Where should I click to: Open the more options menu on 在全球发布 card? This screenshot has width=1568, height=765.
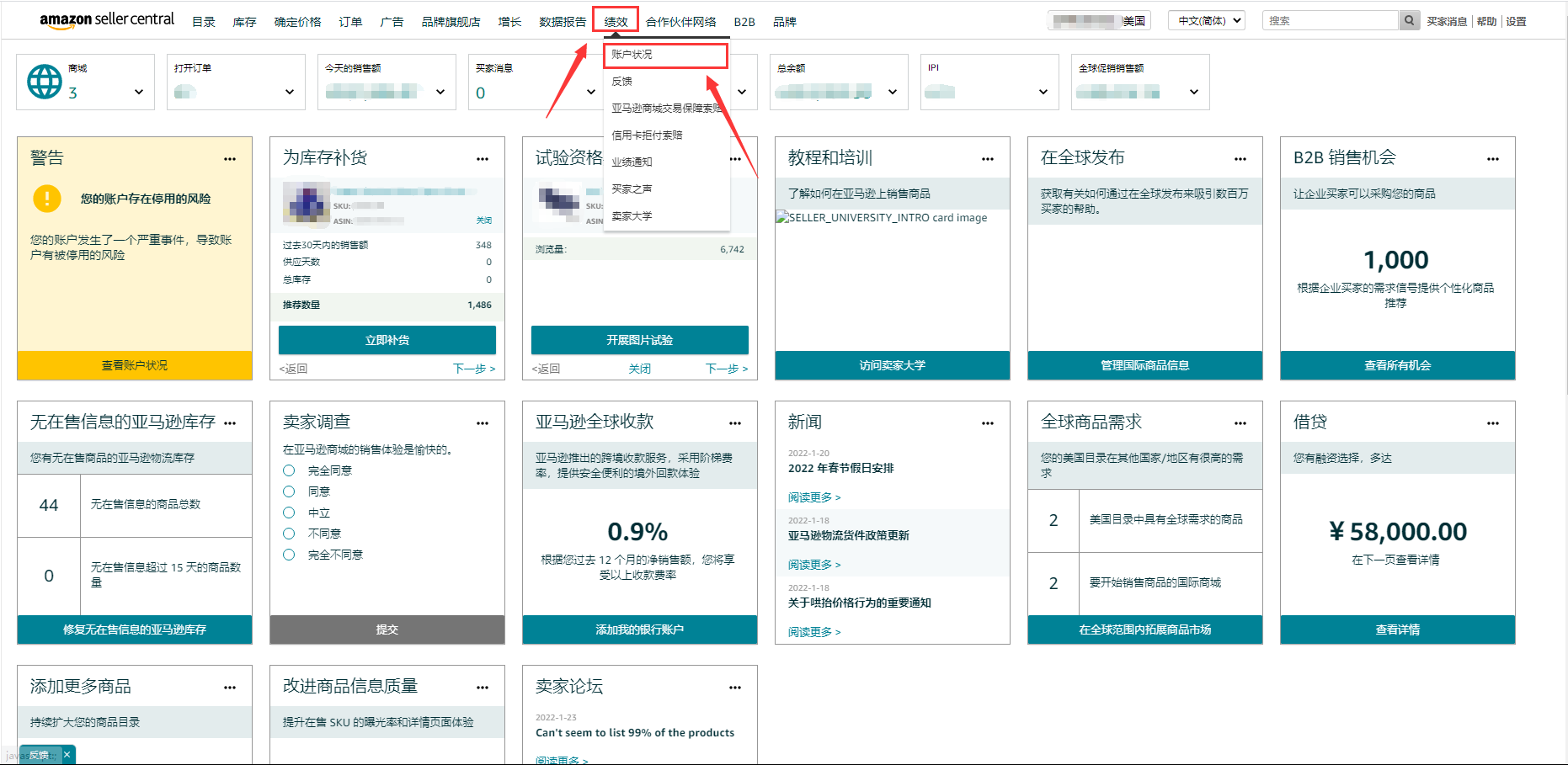point(1240,159)
